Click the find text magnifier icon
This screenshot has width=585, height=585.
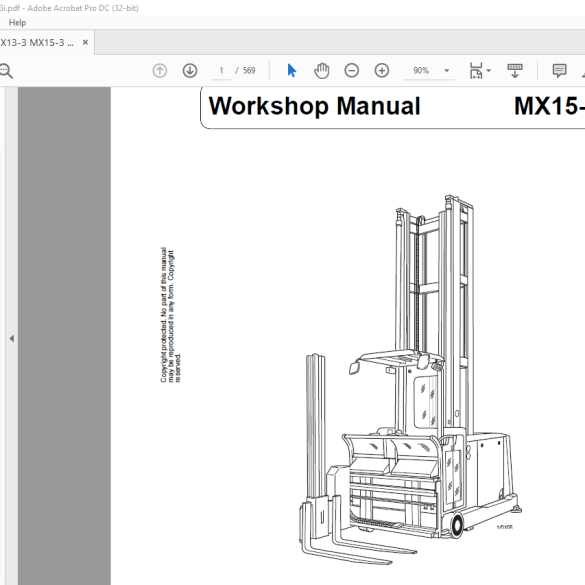[6, 71]
